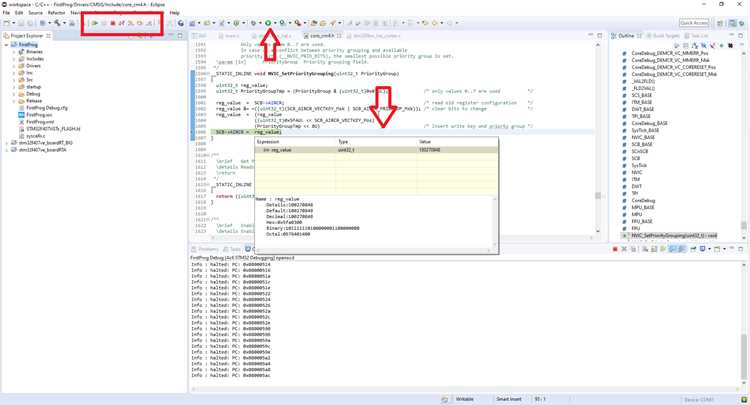750x405 pixels.
Task: Minimize the Project Explorer panel
Action: (x=171, y=35)
